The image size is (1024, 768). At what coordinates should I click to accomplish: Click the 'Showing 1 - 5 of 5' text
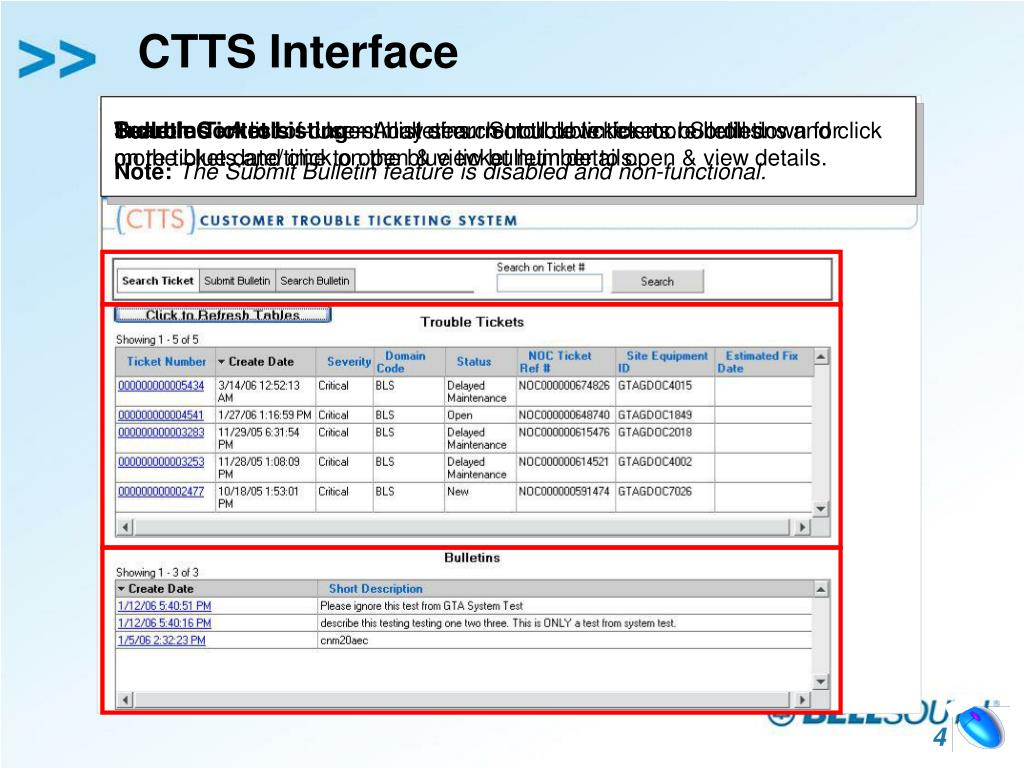pyautogui.click(x=157, y=340)
